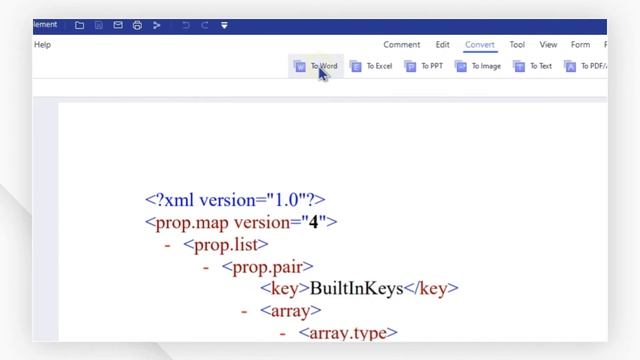The image size is (640, 360).
Task: Click the Undo arrow icon
Action: pos(186,25)
